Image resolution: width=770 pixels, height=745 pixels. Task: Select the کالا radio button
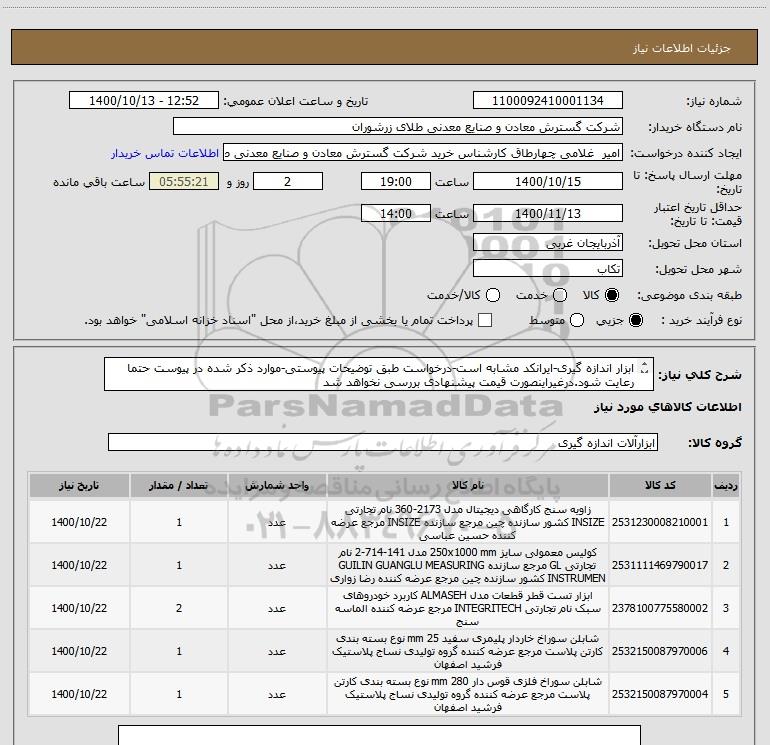612,295
